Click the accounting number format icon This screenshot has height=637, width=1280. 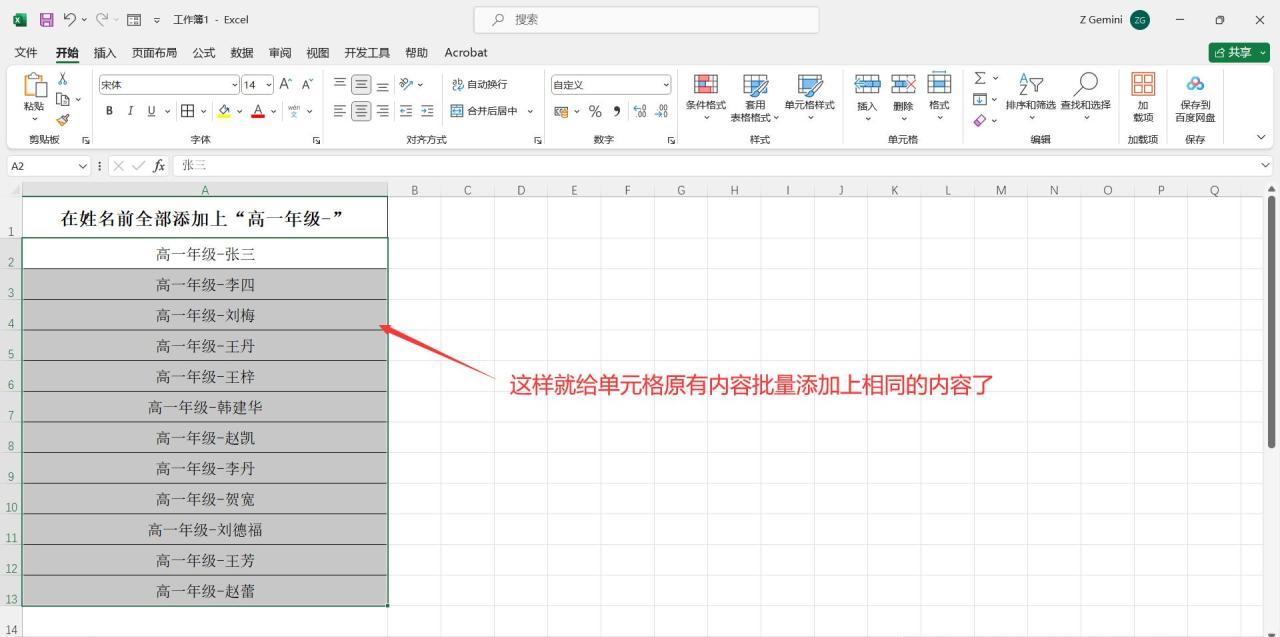pos(561,111)
